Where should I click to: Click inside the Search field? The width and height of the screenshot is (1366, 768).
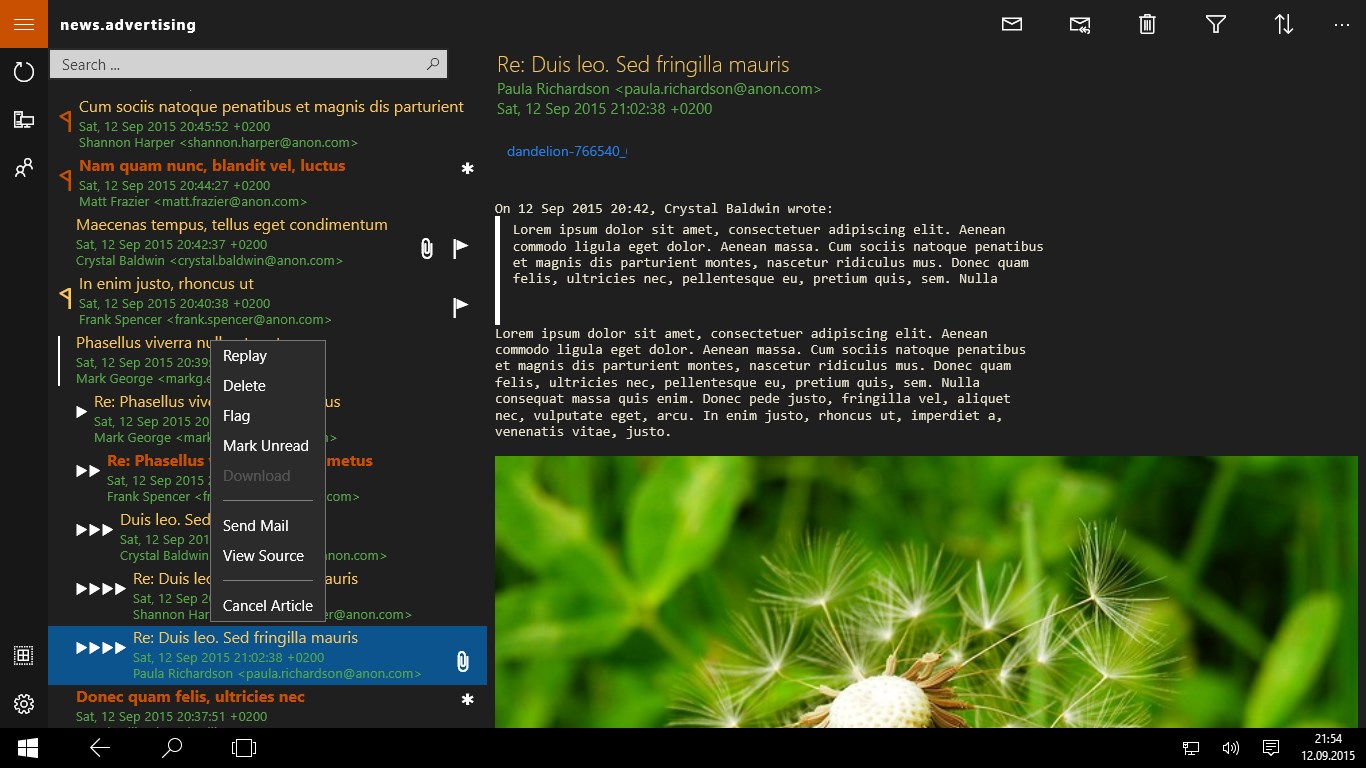pyautogui.click(x=240, y=64)
